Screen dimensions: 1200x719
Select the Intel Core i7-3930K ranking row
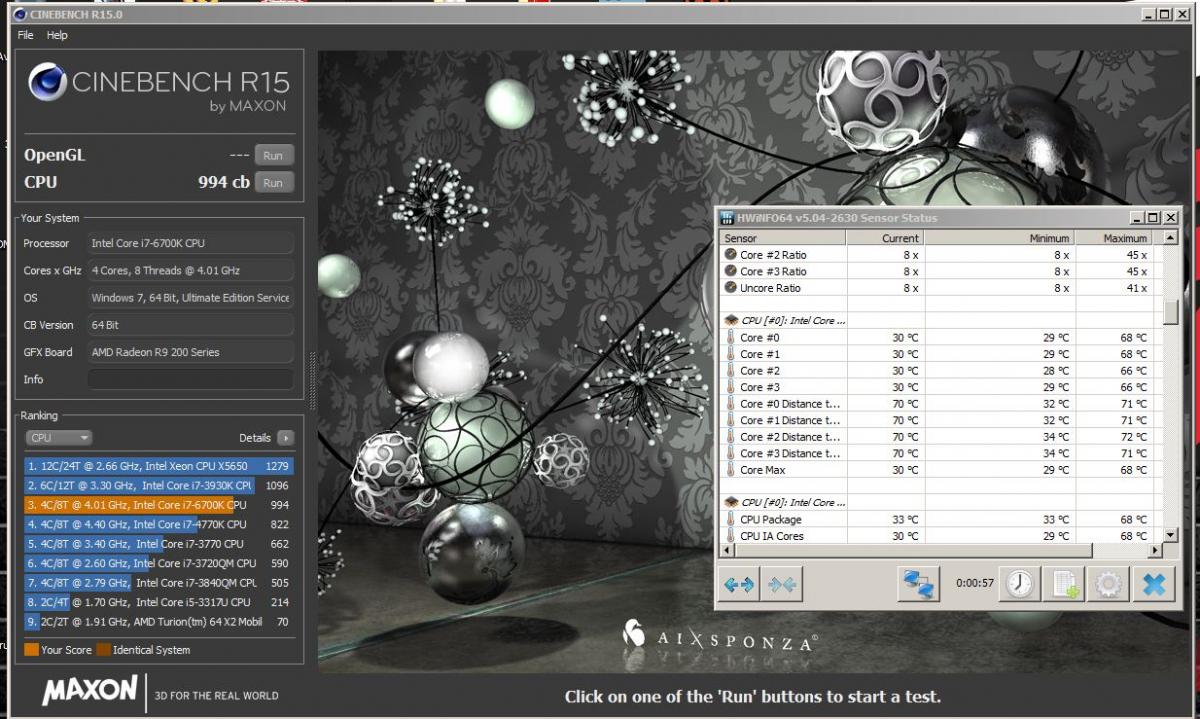[x=159, y=485]
